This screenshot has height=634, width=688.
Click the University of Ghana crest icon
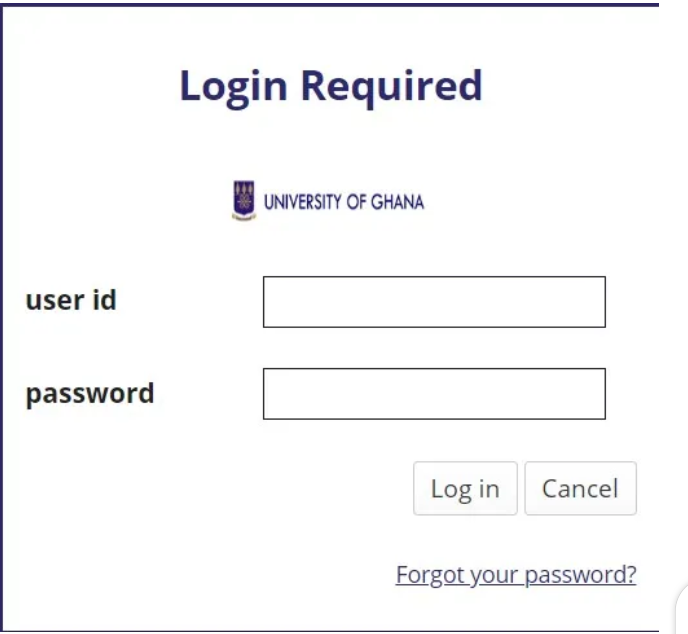point(244,201)
